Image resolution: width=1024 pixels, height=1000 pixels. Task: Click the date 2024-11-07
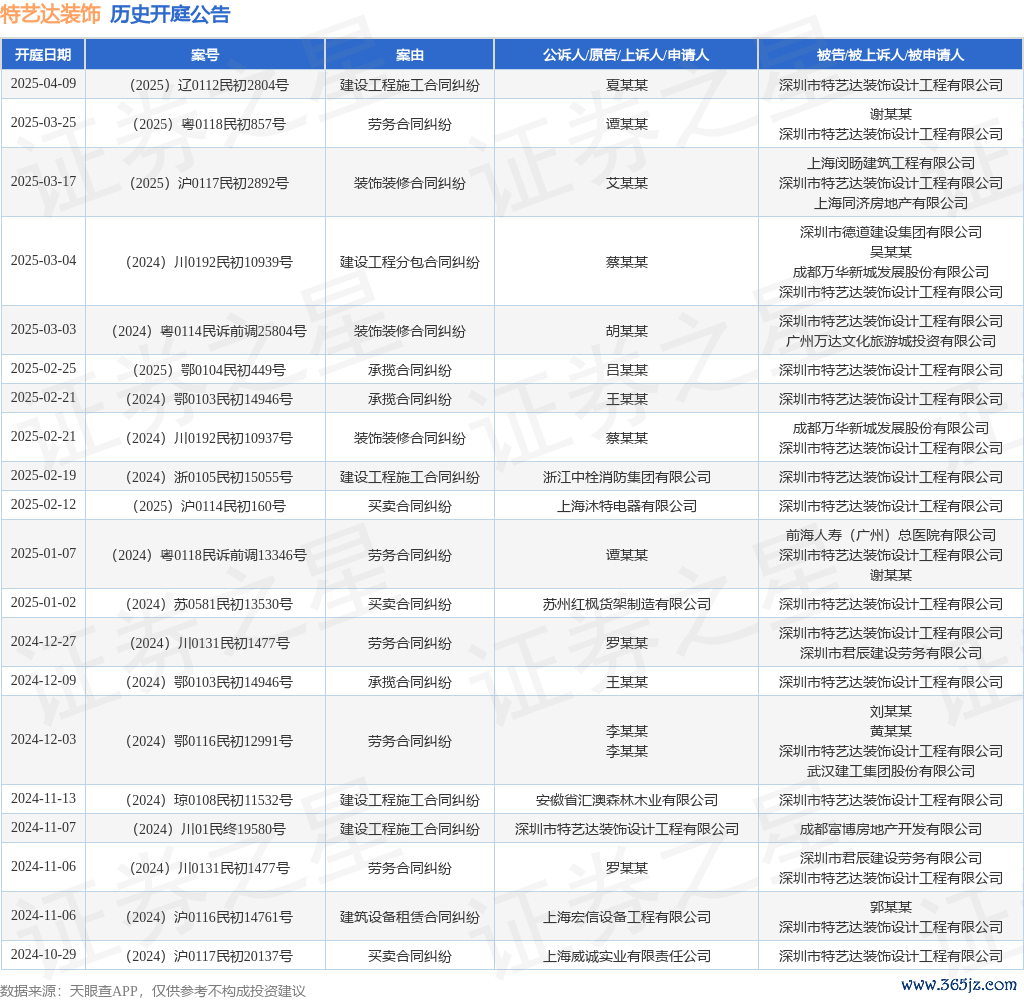point(43,828)
